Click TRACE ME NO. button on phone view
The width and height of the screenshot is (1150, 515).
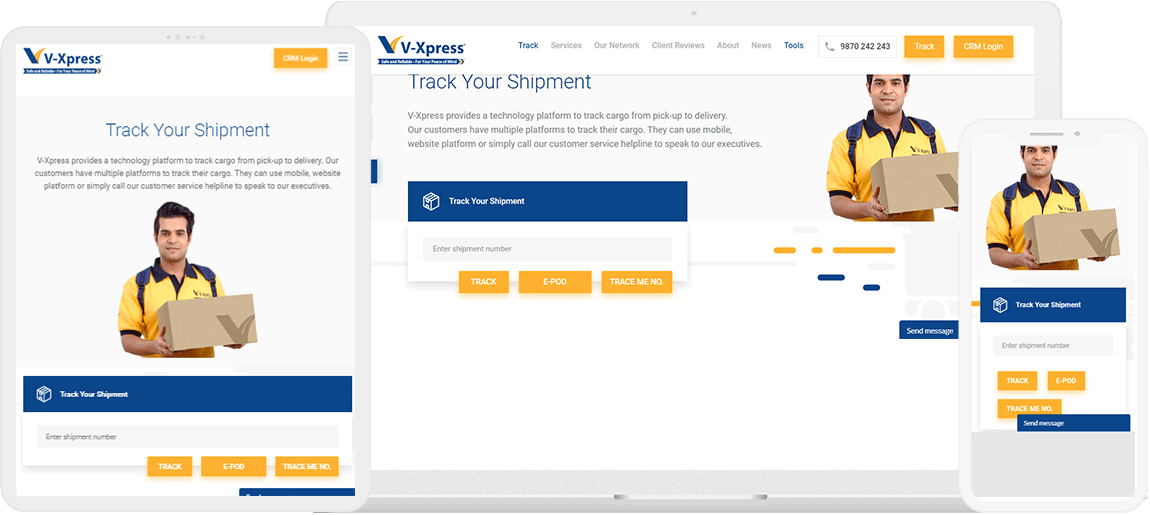coord(1029,409)
